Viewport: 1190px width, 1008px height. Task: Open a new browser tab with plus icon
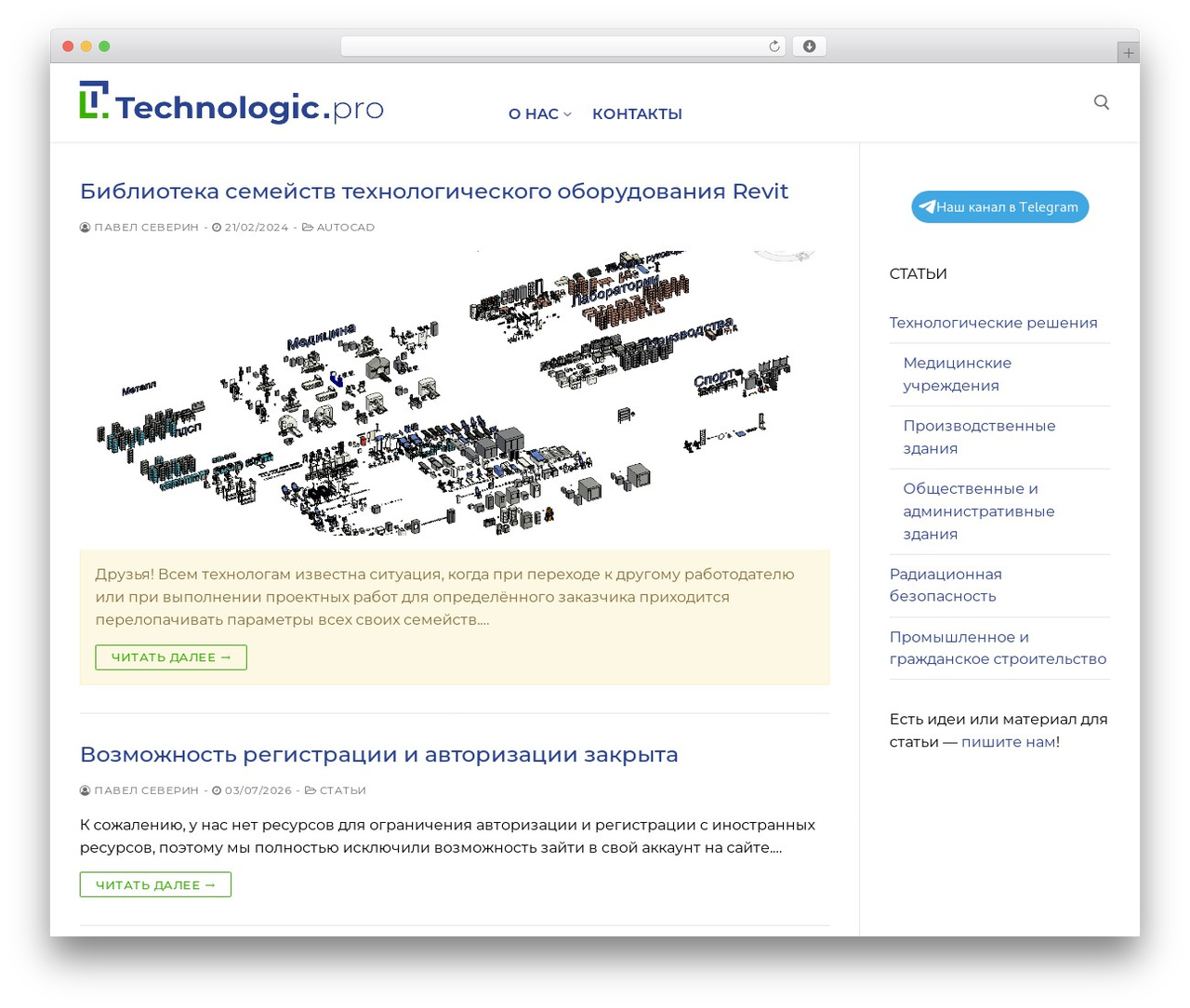coord(1128,53)
